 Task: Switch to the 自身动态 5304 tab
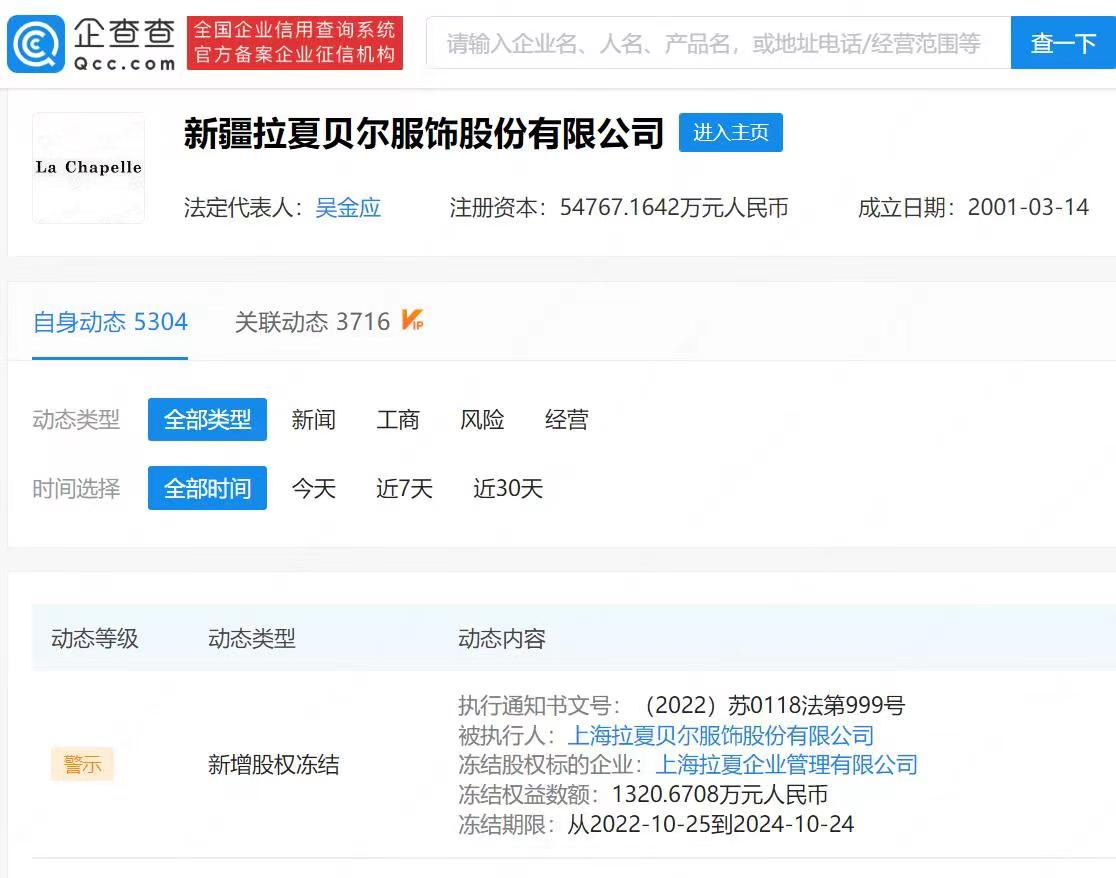pyautogui.click(x=110, y=322)
